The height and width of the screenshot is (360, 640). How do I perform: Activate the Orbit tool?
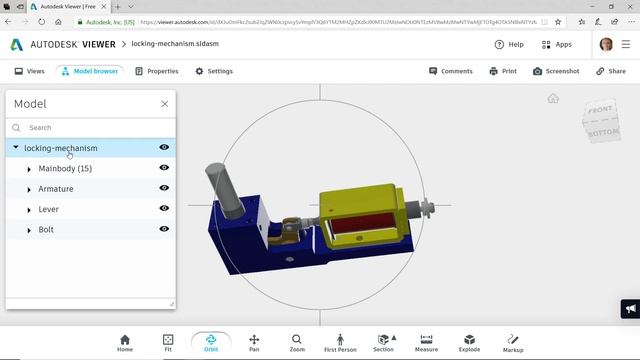[211, 343]
